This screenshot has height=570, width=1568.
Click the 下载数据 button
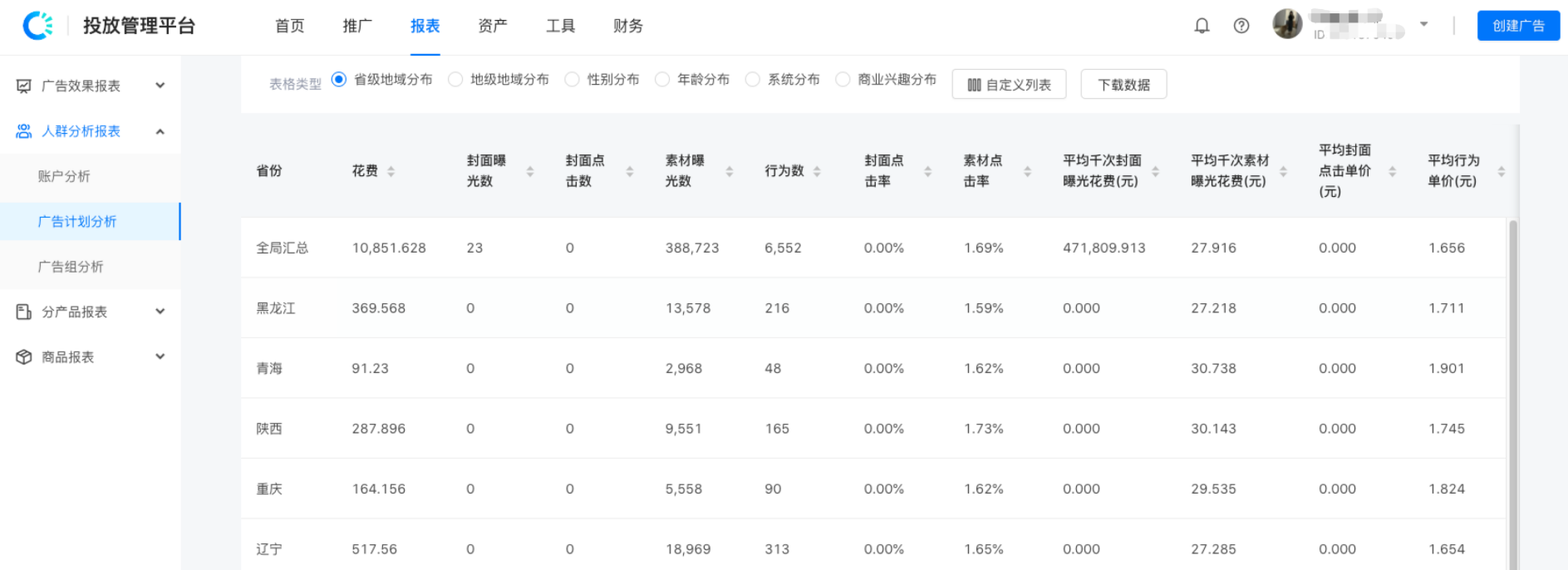[x=1123, y=84]
